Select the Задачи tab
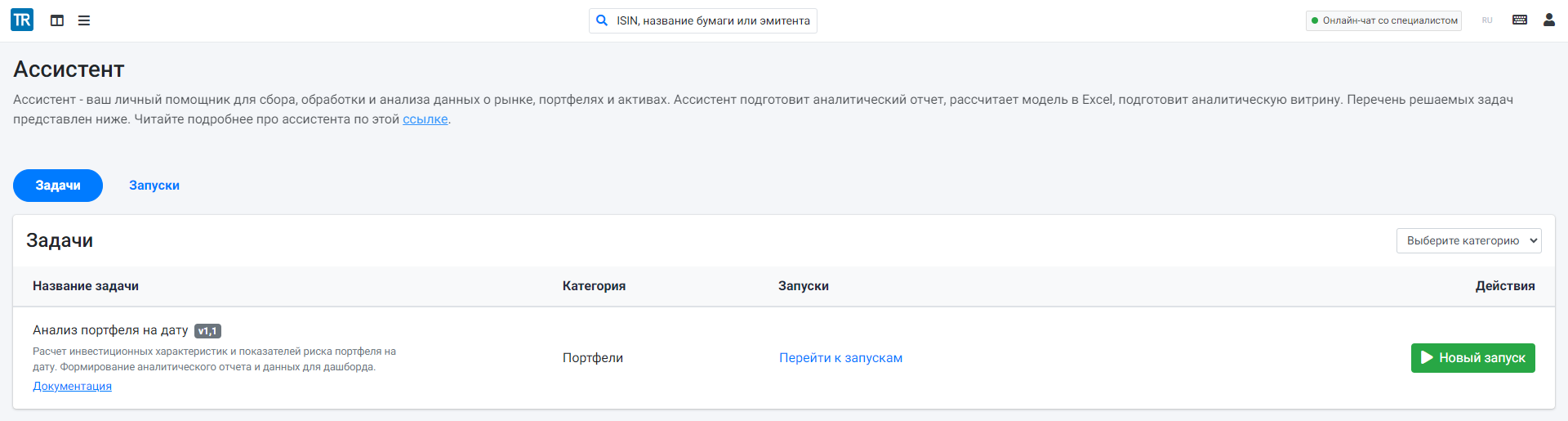 coord(58,186)
